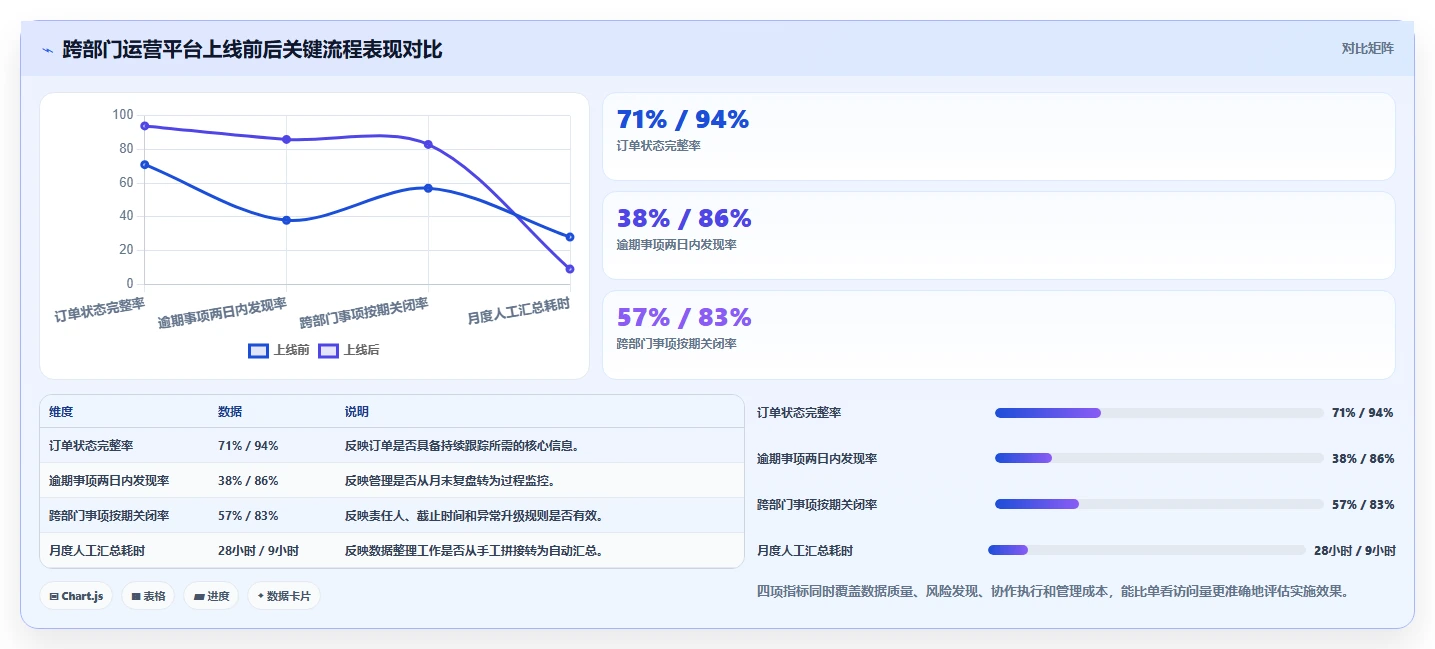Click the table cell 28小时 / 9小时

[x=258, y=551]
